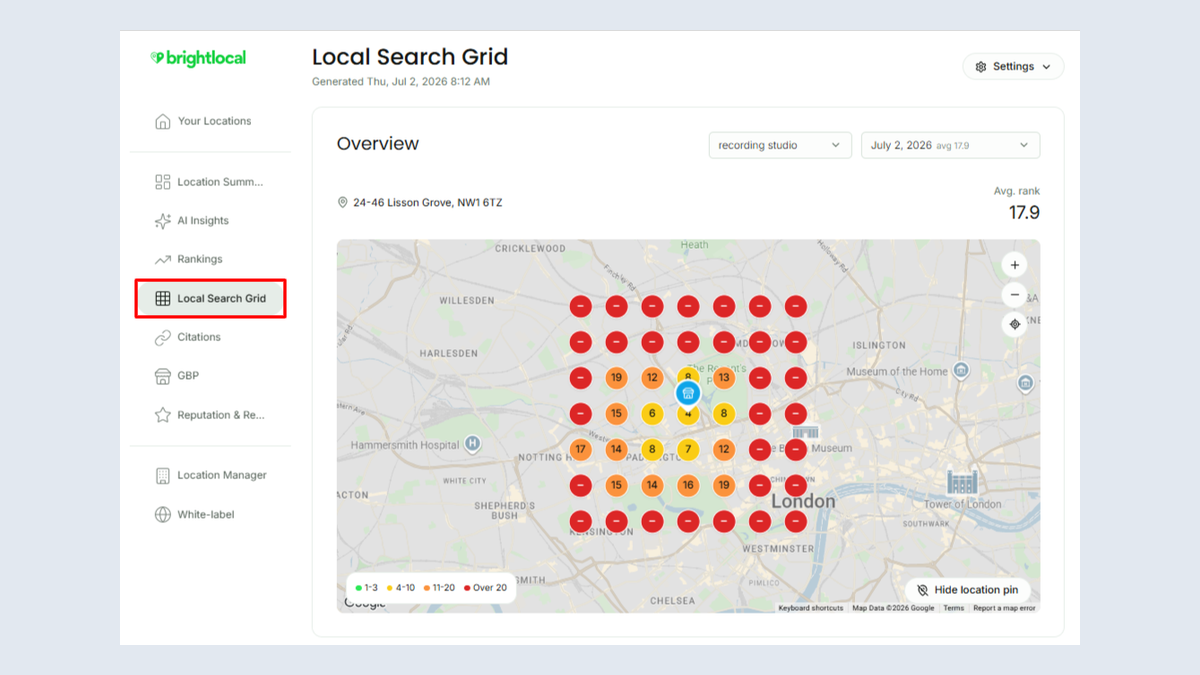
Task: Click the HARLESDEN map label
Action: click(x=449, y=354)
